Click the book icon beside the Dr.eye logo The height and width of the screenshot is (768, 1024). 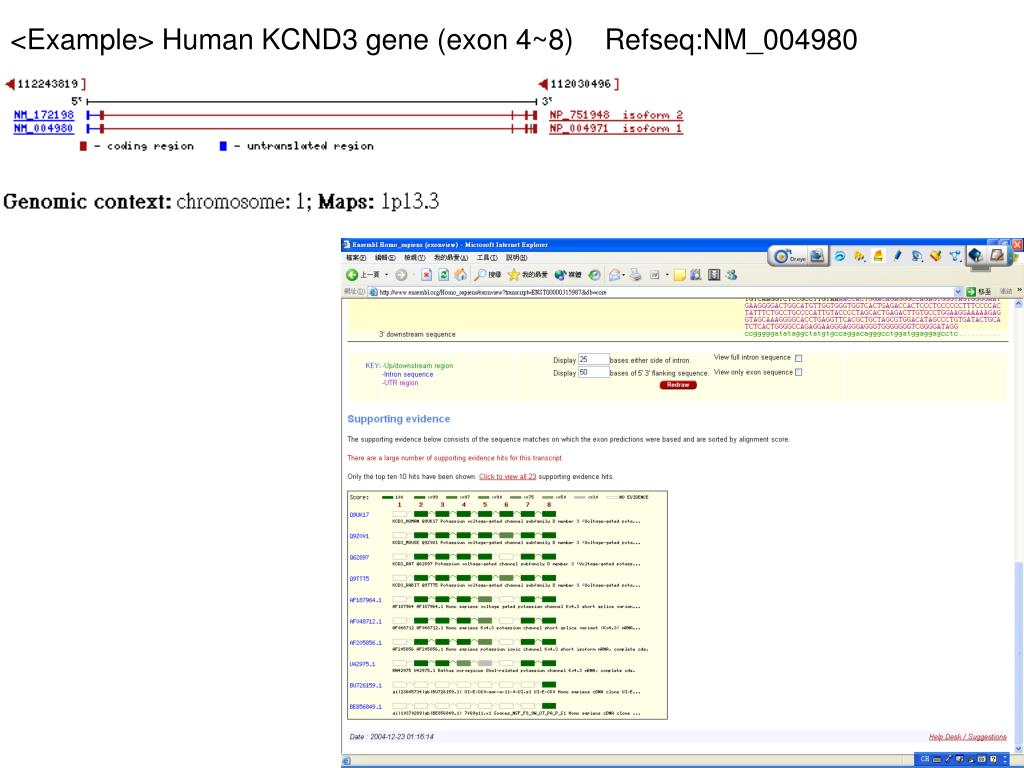coord(816,256)
